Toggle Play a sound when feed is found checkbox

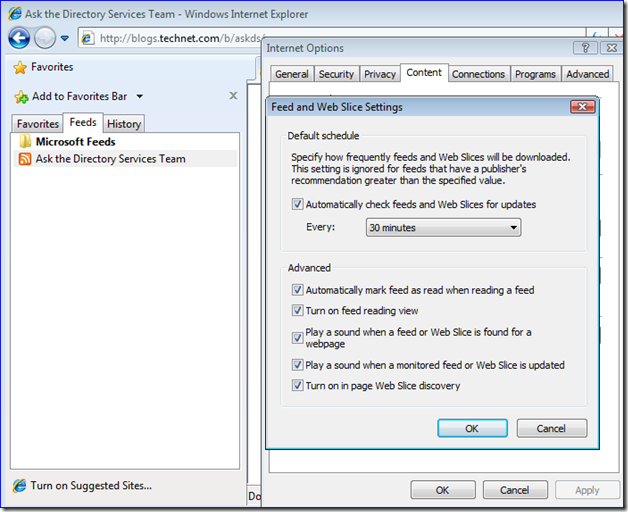[x=297, y=338]
